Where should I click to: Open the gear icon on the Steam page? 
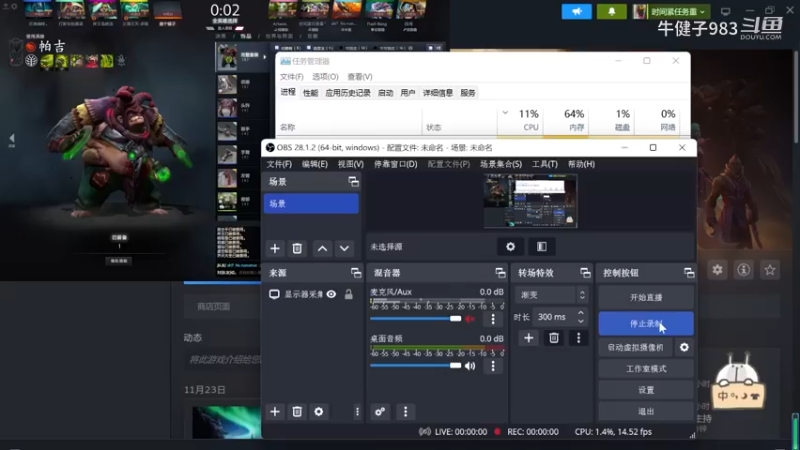coord(717,270)
